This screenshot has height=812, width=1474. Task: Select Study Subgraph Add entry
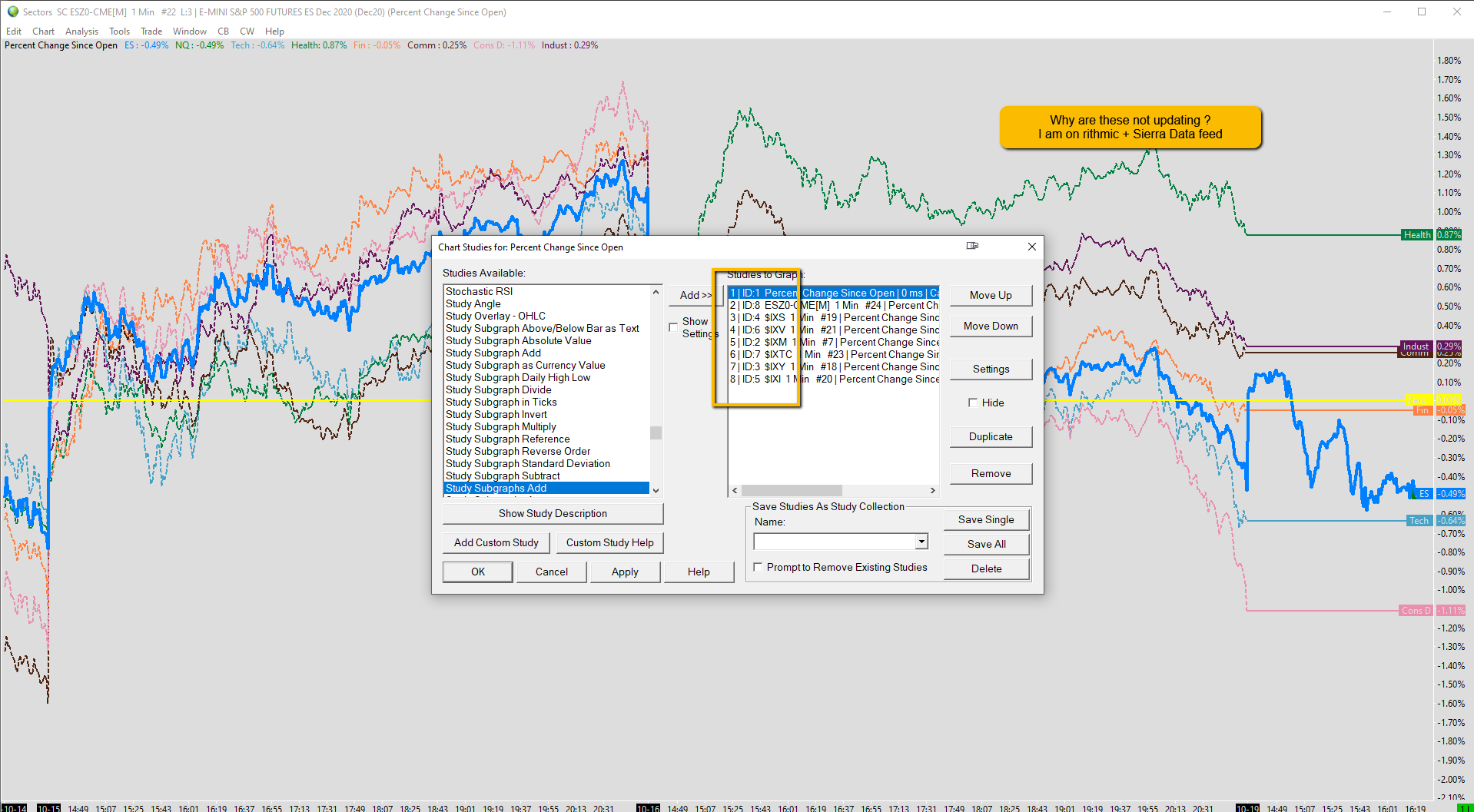point(546,353)
